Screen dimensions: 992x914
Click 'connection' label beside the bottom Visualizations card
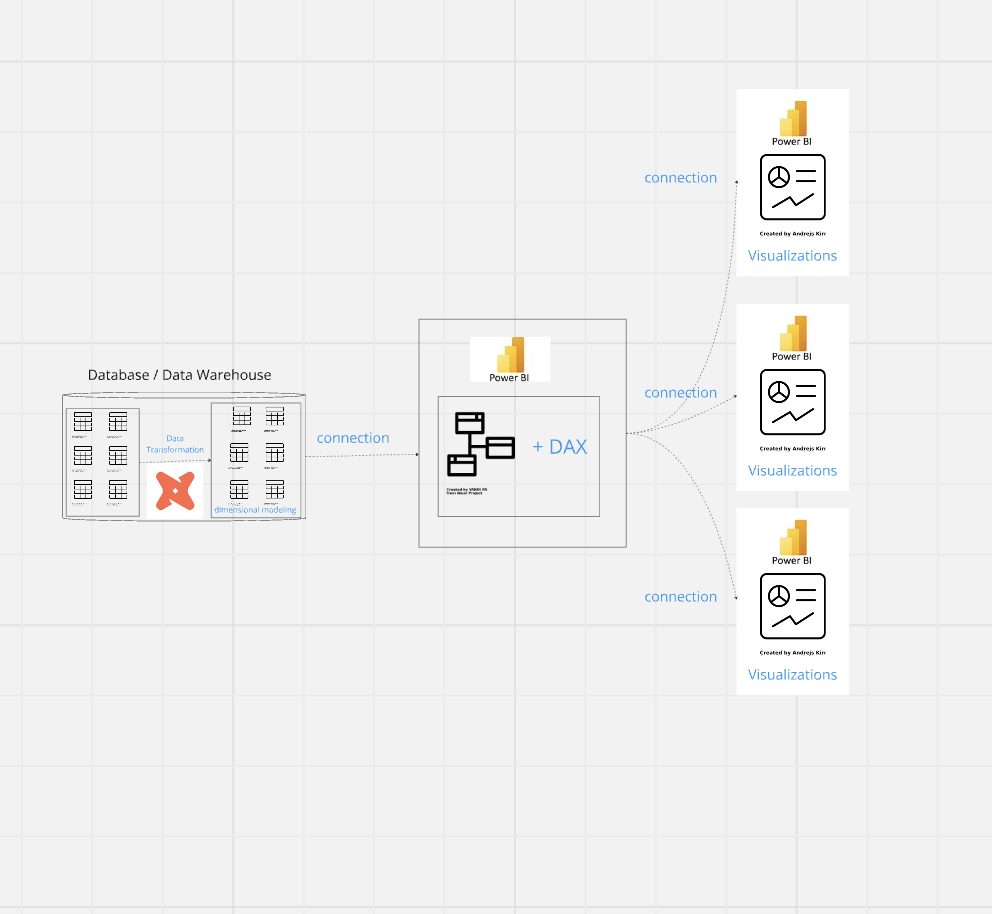point(681,596)
